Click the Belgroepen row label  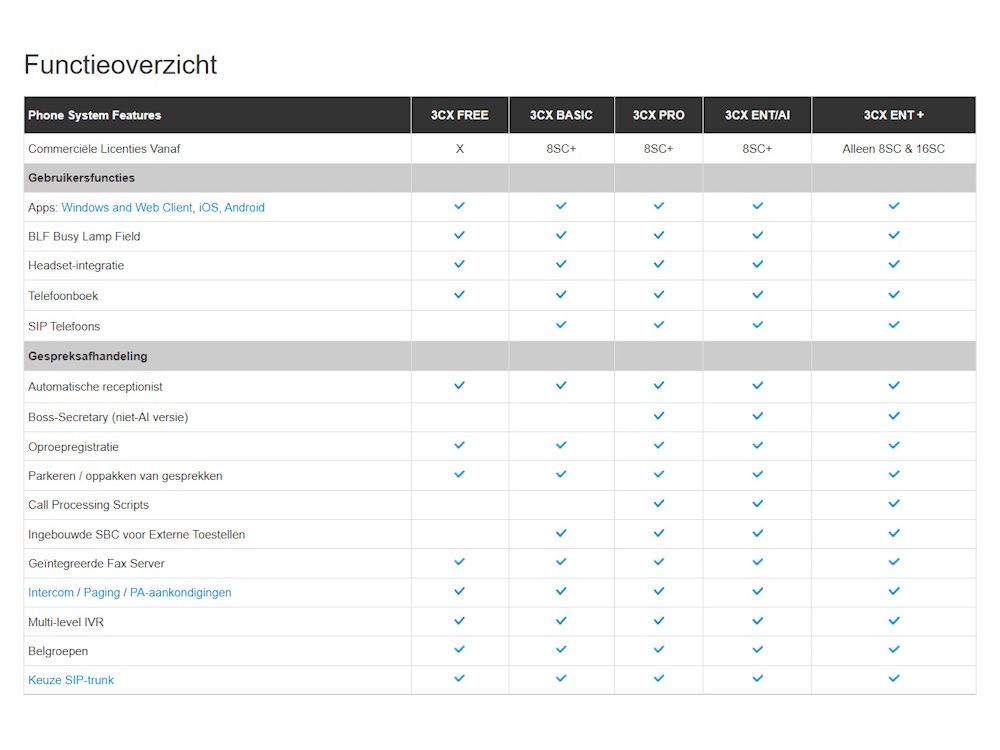[x=58, y=651]
